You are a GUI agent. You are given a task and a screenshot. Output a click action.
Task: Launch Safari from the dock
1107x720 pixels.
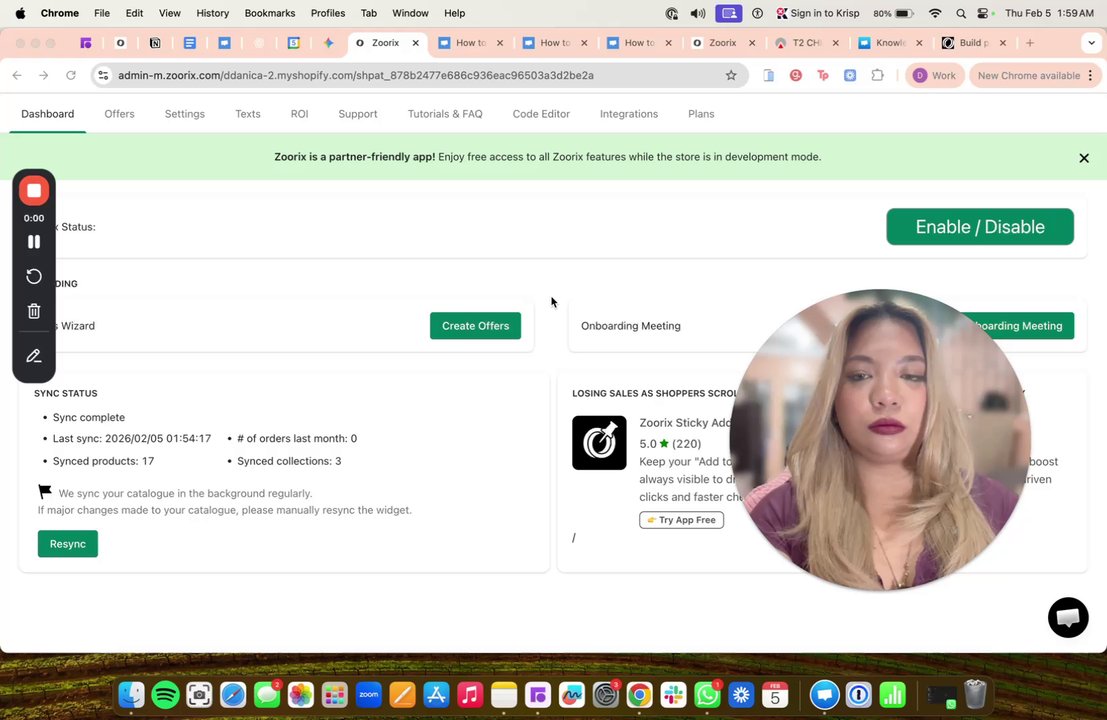233,695
